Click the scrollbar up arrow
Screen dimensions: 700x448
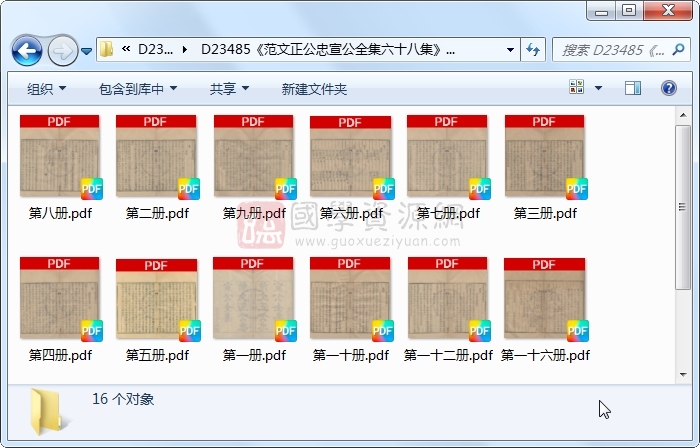(x=683, y=115)
